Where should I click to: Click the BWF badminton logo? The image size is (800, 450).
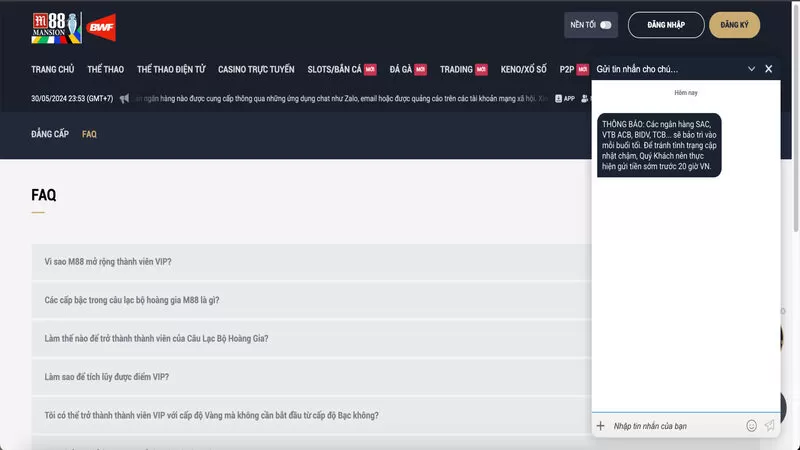tap(101, 25)
